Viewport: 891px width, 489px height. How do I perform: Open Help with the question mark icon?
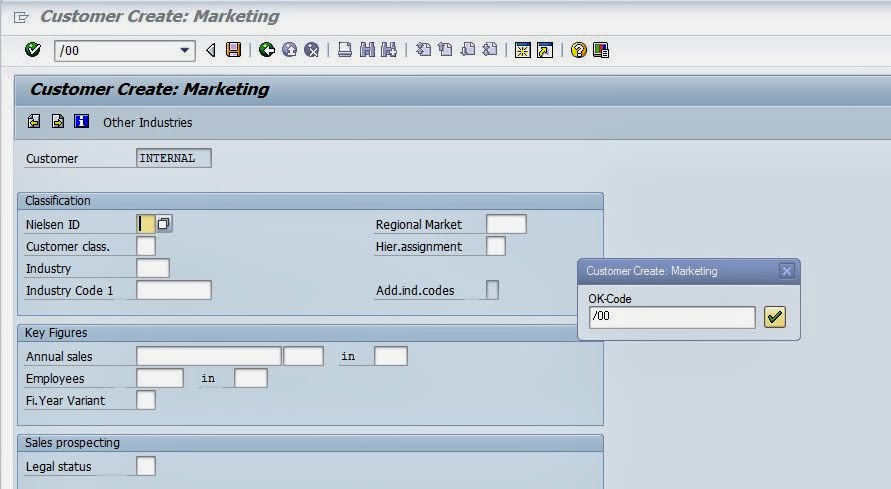pos(579,50)
